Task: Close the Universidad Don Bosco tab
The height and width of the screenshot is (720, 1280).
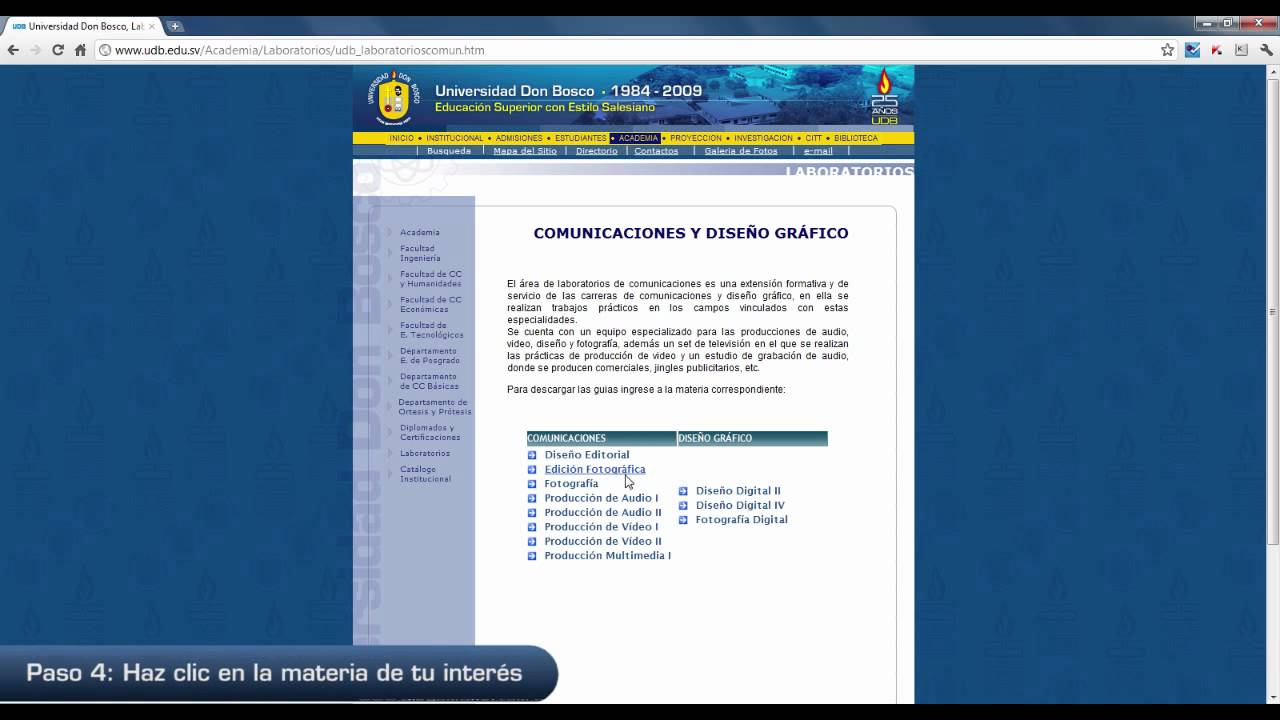Action: pyautogui.click(x=152, y=26)
